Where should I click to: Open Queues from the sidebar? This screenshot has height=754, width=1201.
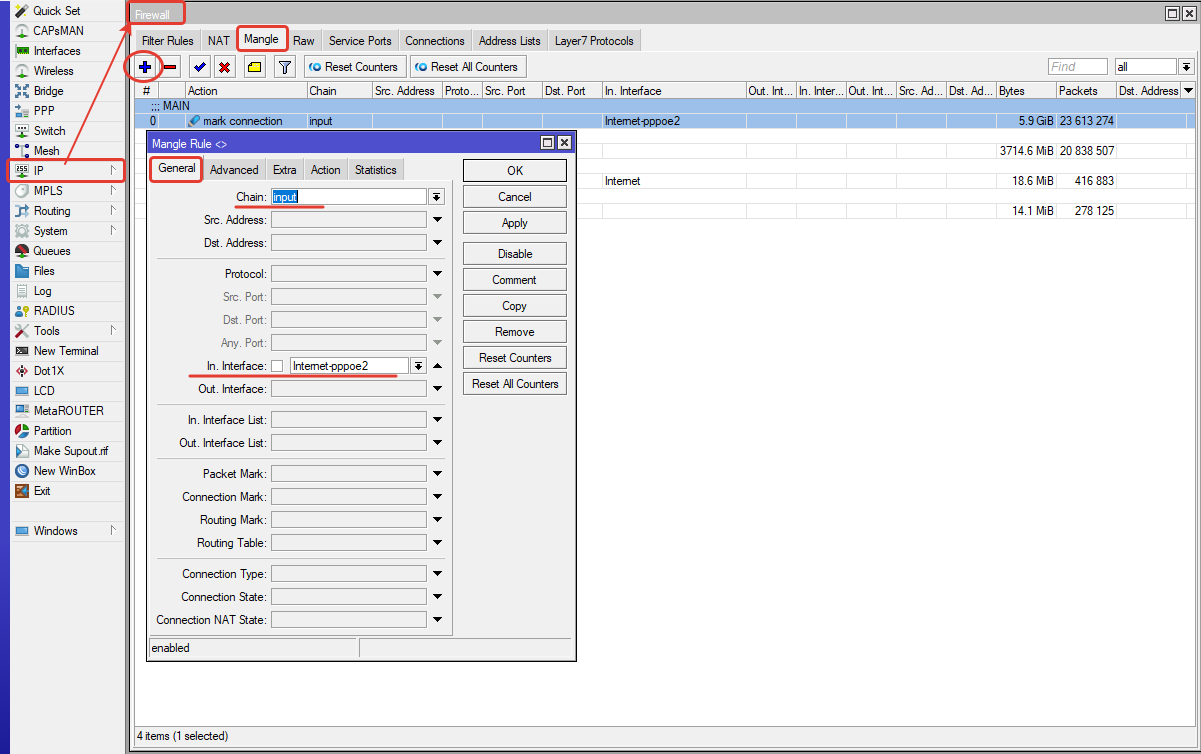[x=51, y=251]
